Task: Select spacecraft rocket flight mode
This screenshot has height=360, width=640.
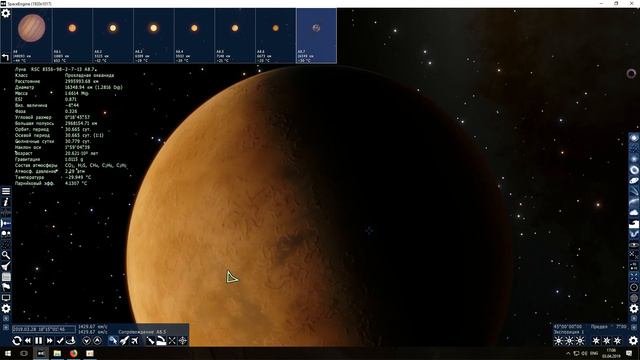Action: pyautogui.click(x=124, y=340)
